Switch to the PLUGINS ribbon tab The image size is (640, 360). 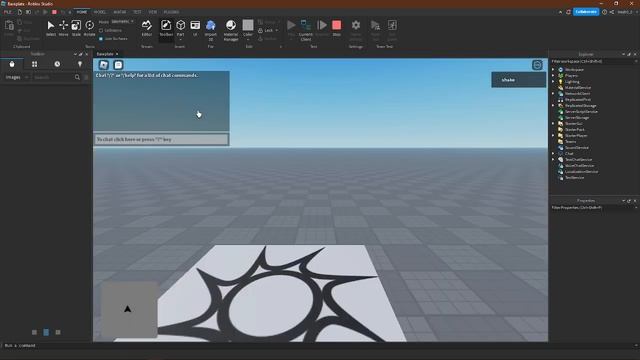[x=171, y=12]
